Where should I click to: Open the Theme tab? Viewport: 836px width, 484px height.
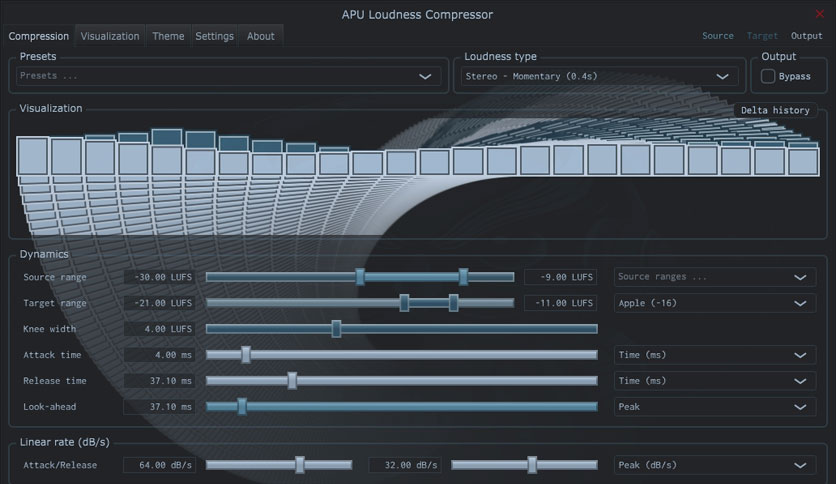168,36
